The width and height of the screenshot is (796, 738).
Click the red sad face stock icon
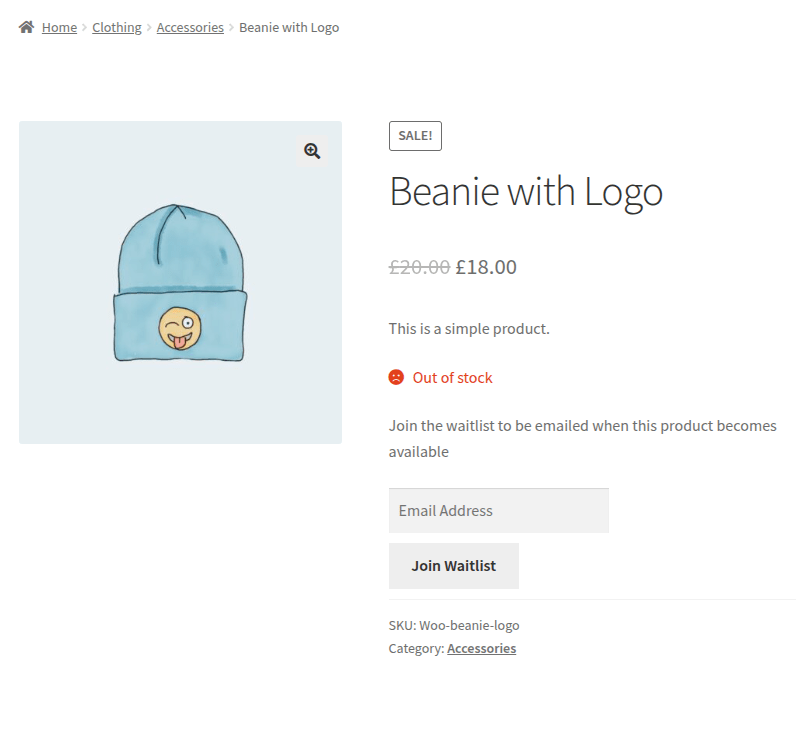click(x=396, y=377)
